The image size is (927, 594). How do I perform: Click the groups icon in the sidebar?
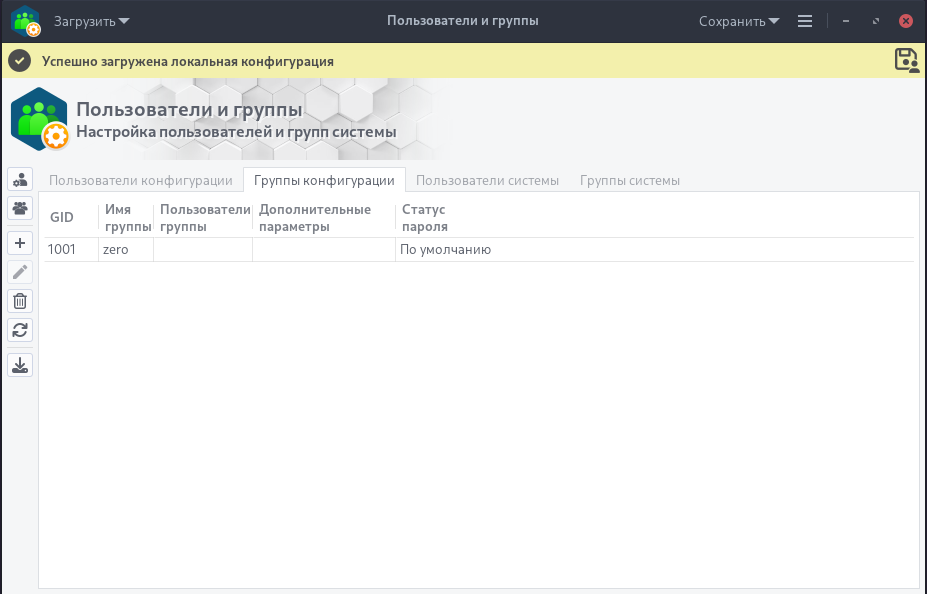(20, 208)
